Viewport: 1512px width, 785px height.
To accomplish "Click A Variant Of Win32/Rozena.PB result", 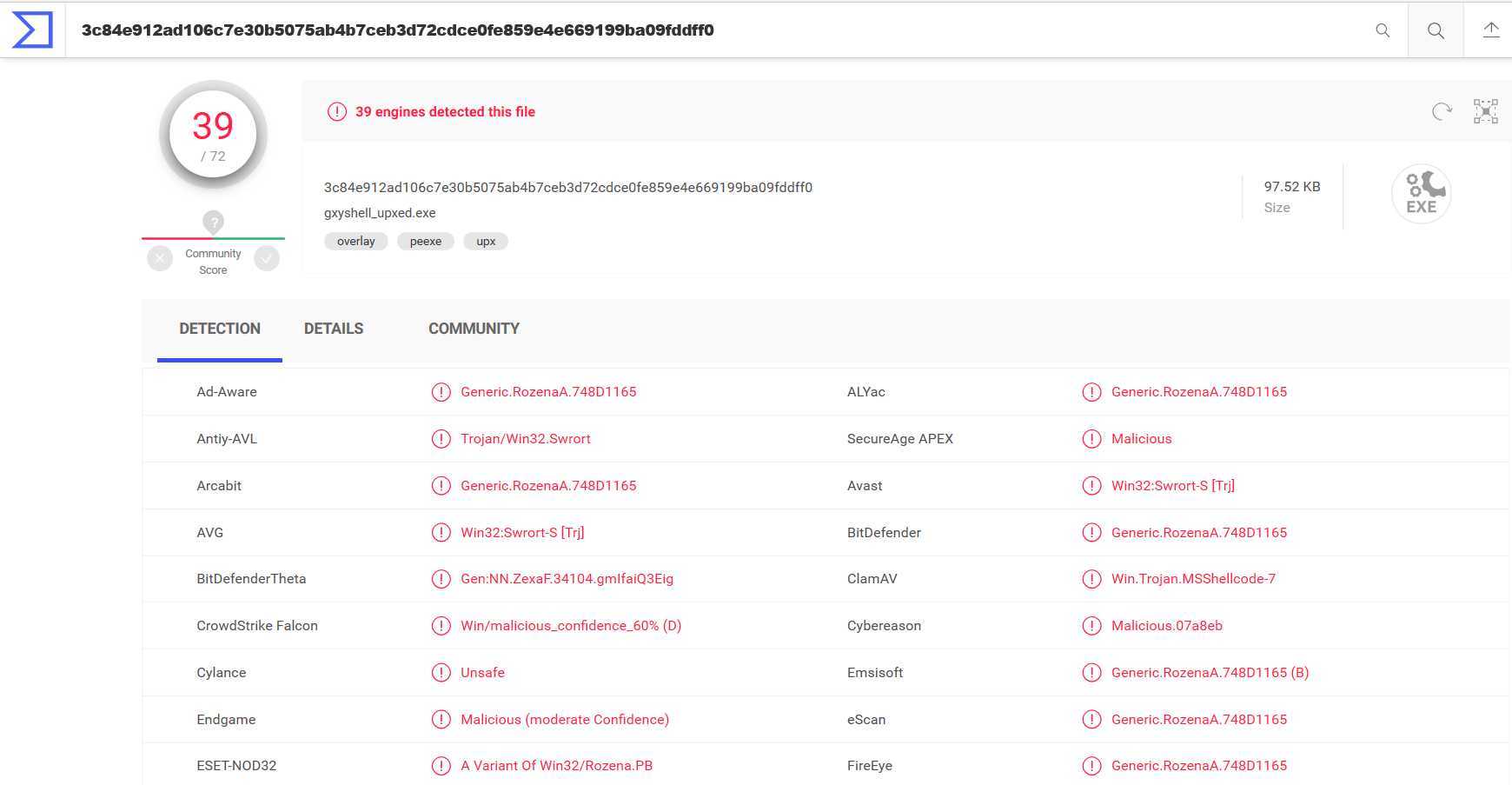I will click(556, 766).
